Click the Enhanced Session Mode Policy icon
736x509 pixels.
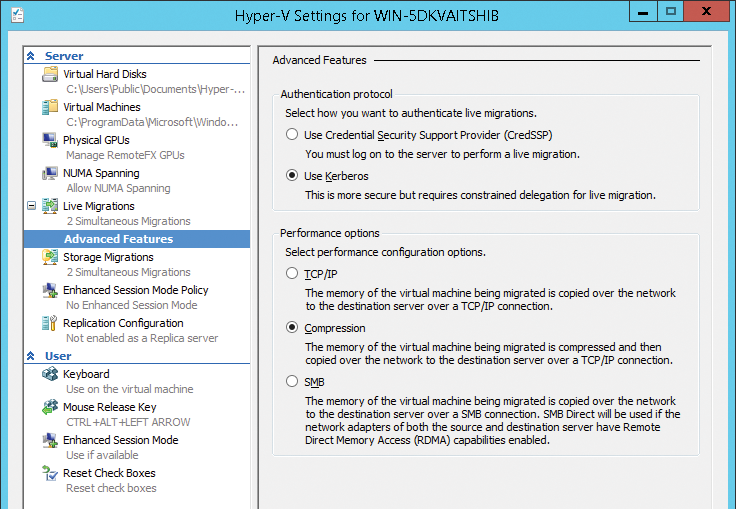(50, 290)
